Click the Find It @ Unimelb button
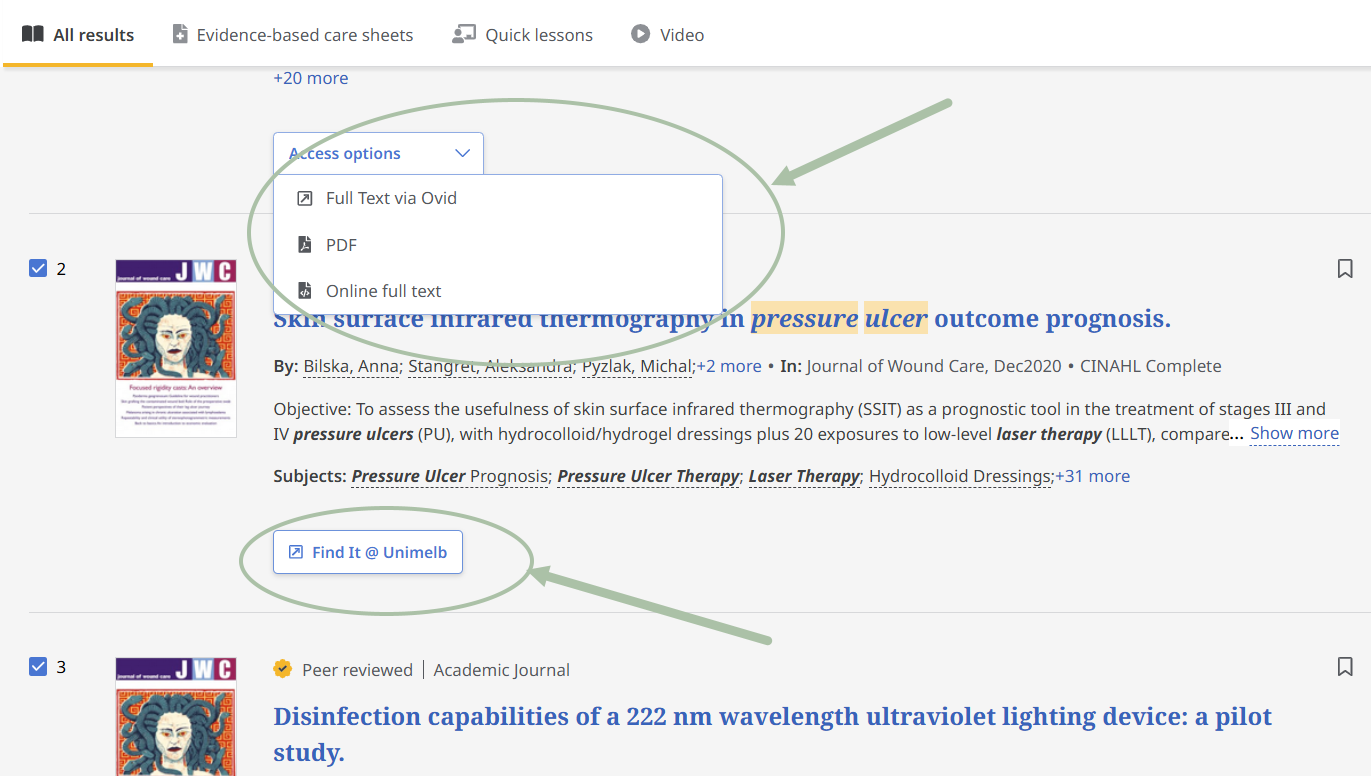The width and height of the screenshot is (1371, 776). pos(368,552)
